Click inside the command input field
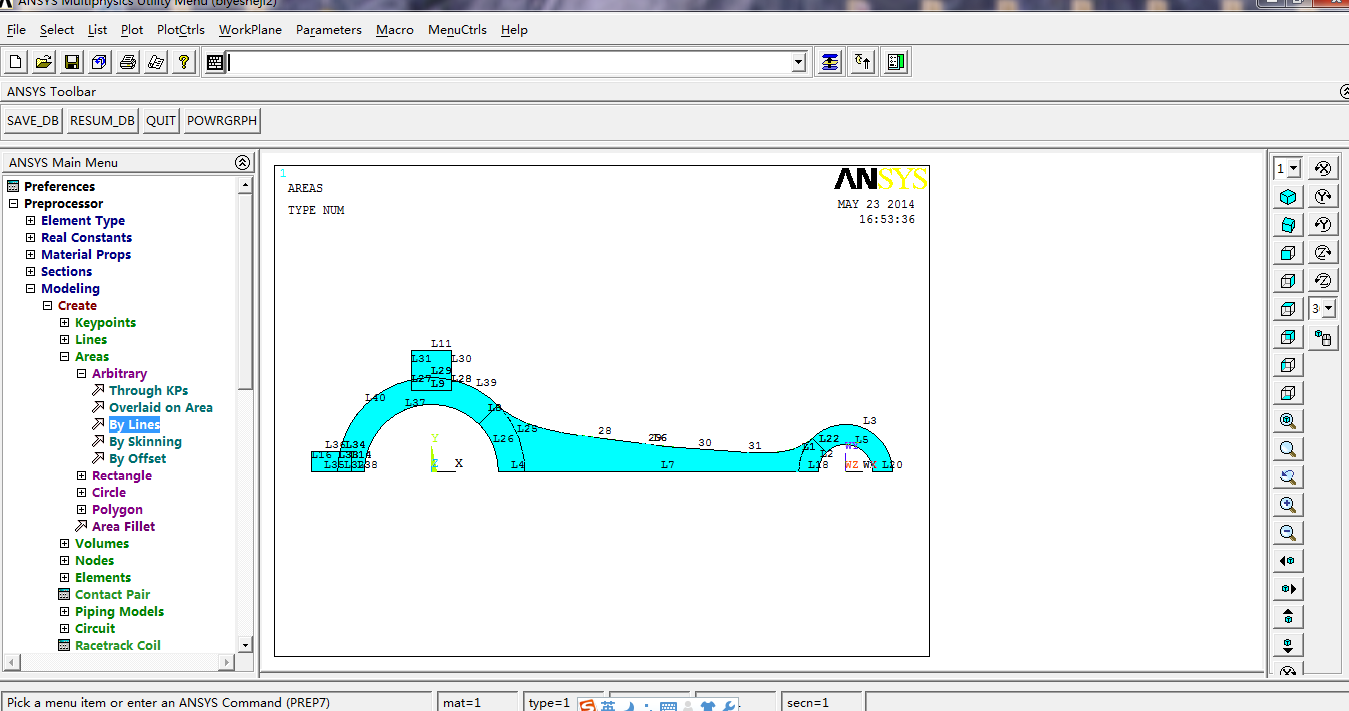The height and width of the screenshot is (711, 1349). point(510,62)
